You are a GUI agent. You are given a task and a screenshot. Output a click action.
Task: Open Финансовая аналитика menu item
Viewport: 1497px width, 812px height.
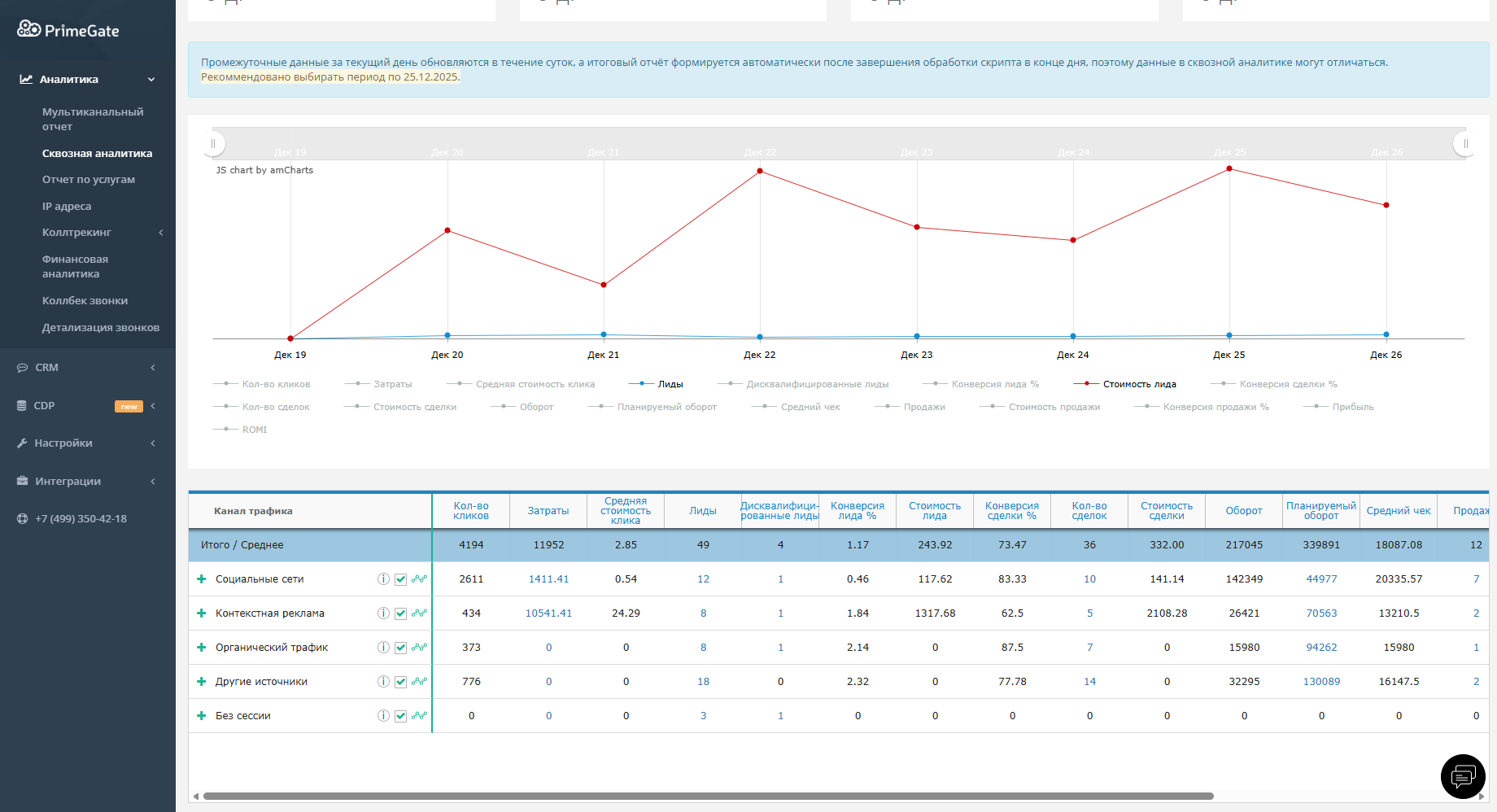75,266
